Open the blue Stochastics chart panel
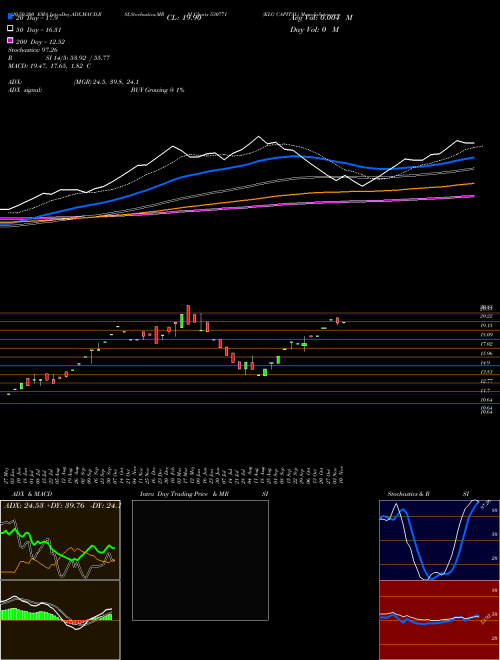This screenshot has height=660, width=500. pyautogui.click(x=439, y=540)
